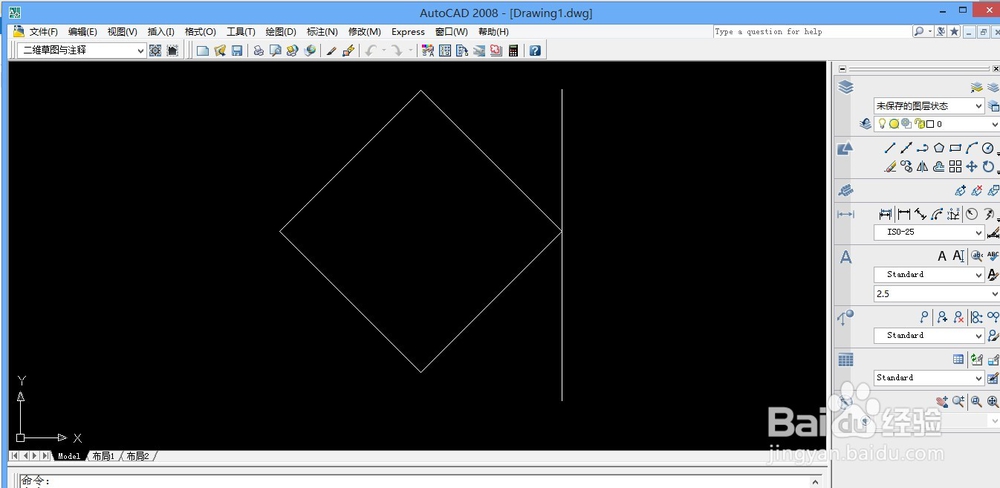Expand the Undo history dropdown arrow

click(383, 50)
